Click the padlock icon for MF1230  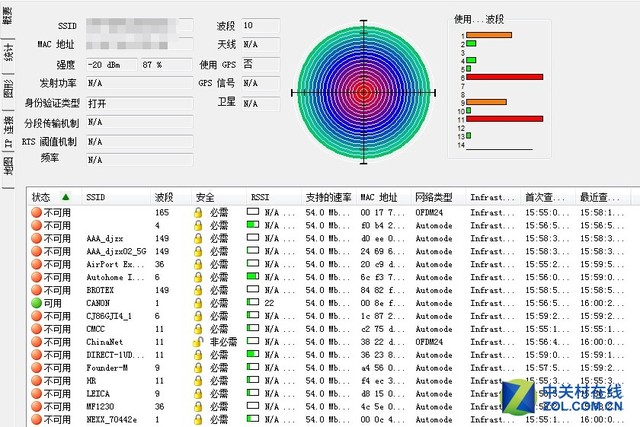(x=198, y=407)
